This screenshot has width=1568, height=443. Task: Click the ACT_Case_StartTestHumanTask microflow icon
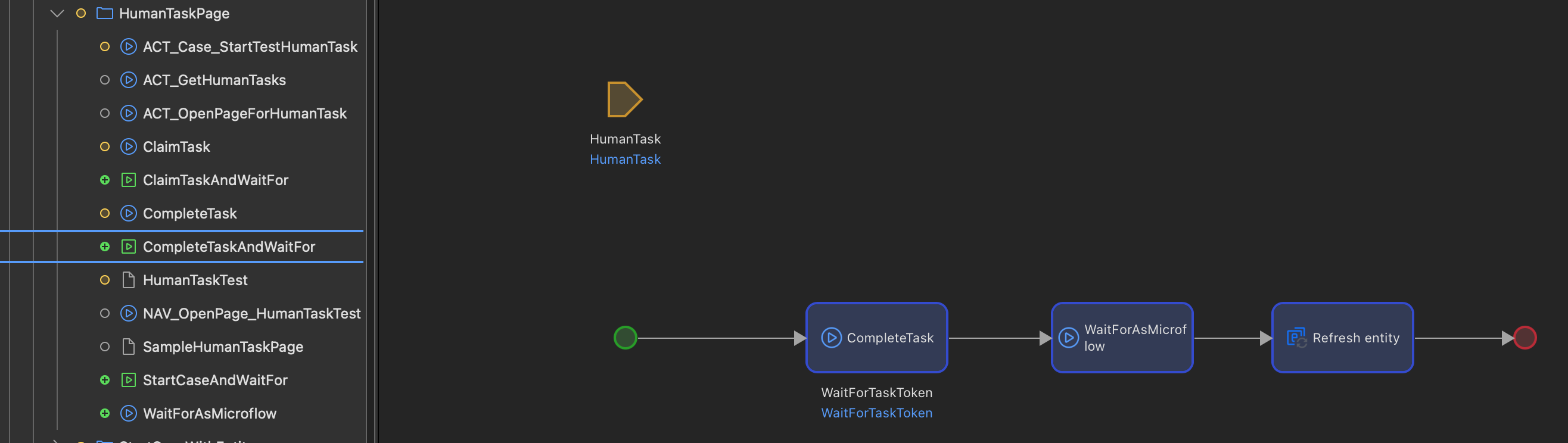pyautogui.click(x=129, y=47)
